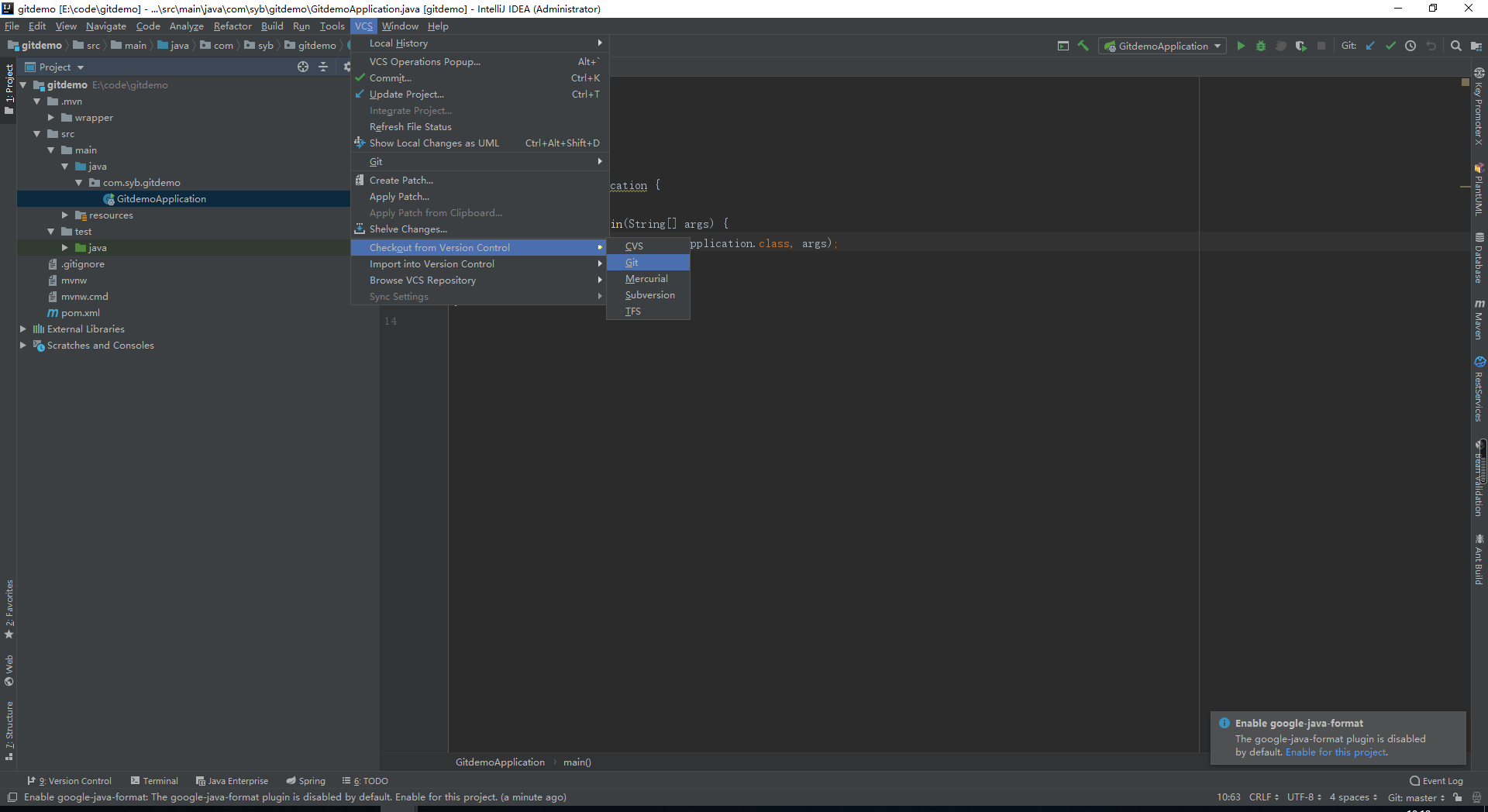This screenshot has height=812, width=1488.
Task: Click Commit... in the VCS menu
Action: tap(478, 78)
